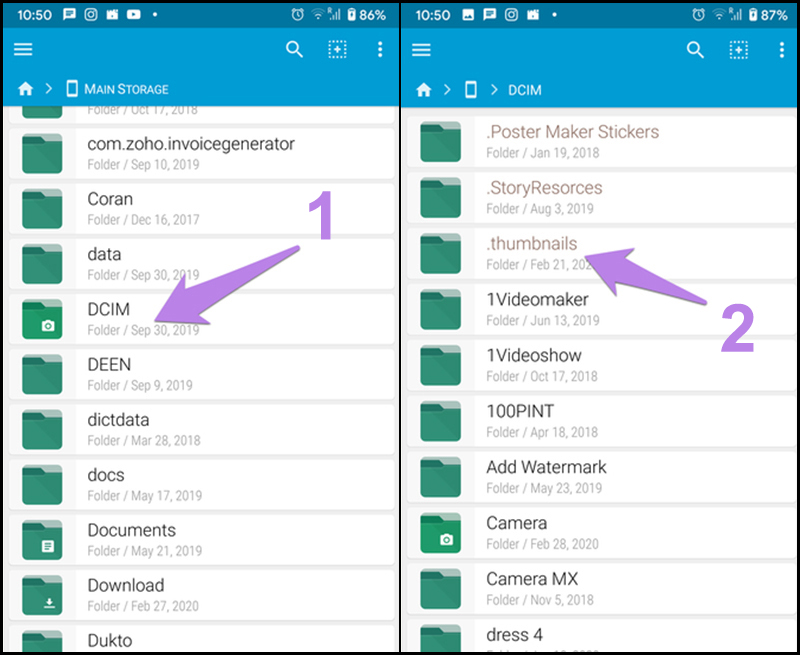The height and width of the screenshot is (655, 800).
Task: Tap the DCIM camera folder icon
Action: pos(42,319)
